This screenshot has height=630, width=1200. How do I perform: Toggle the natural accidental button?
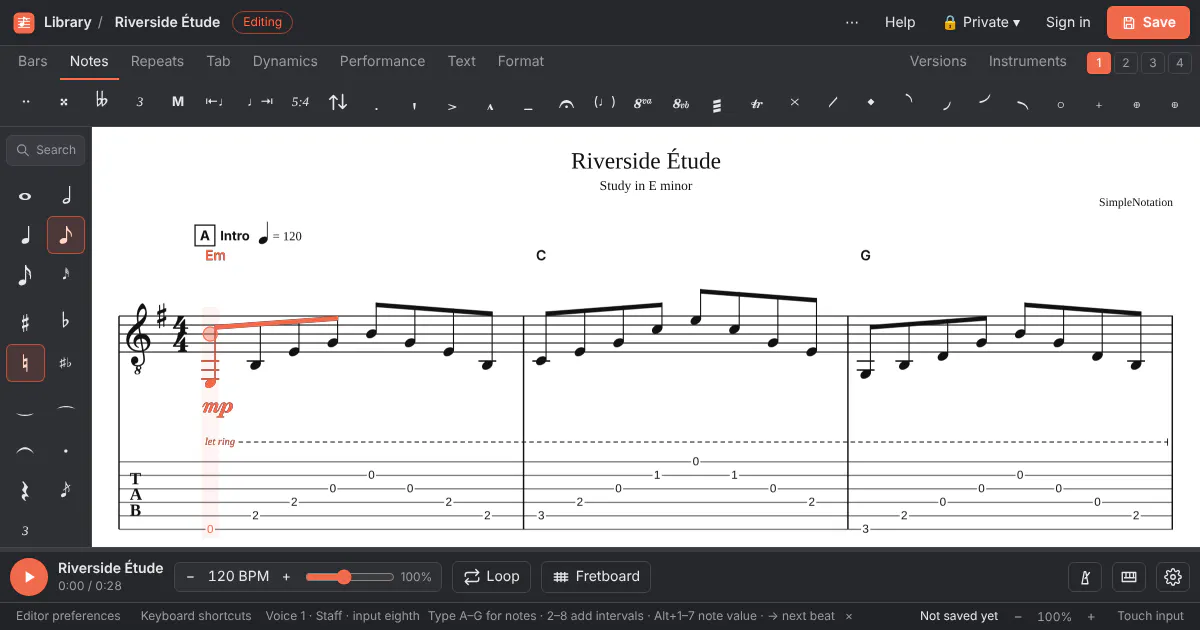pos(25,363)
